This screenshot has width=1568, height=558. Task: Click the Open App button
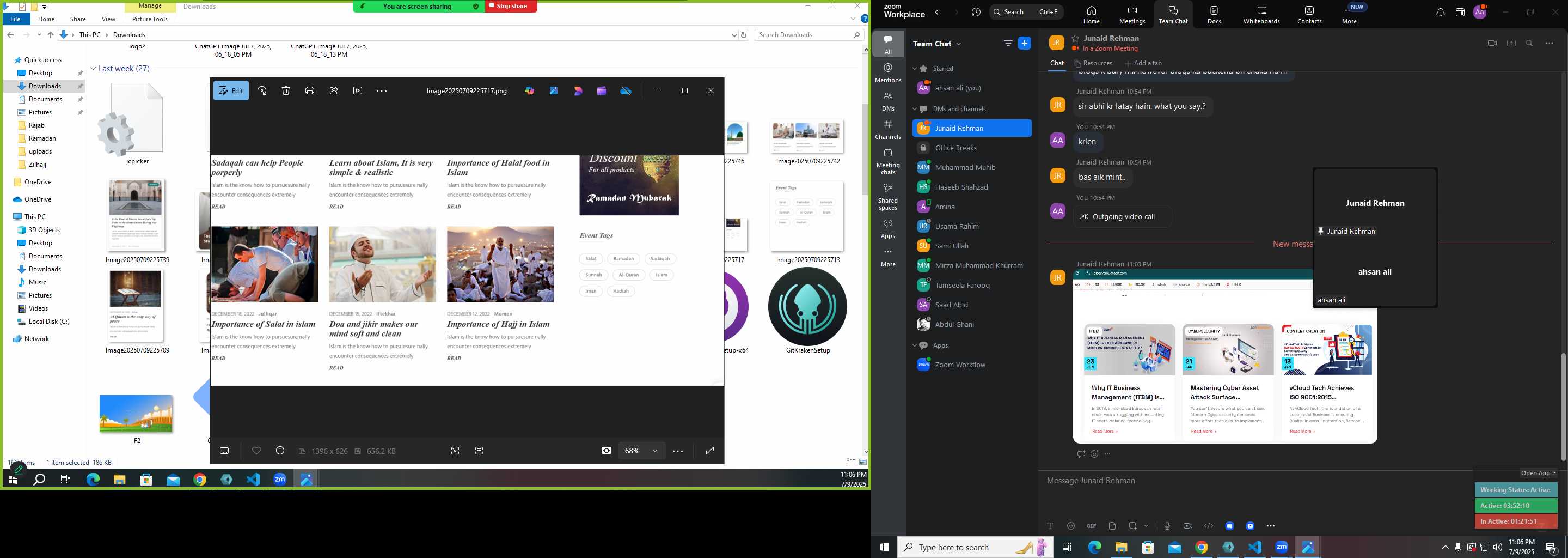coord(1538,474)
